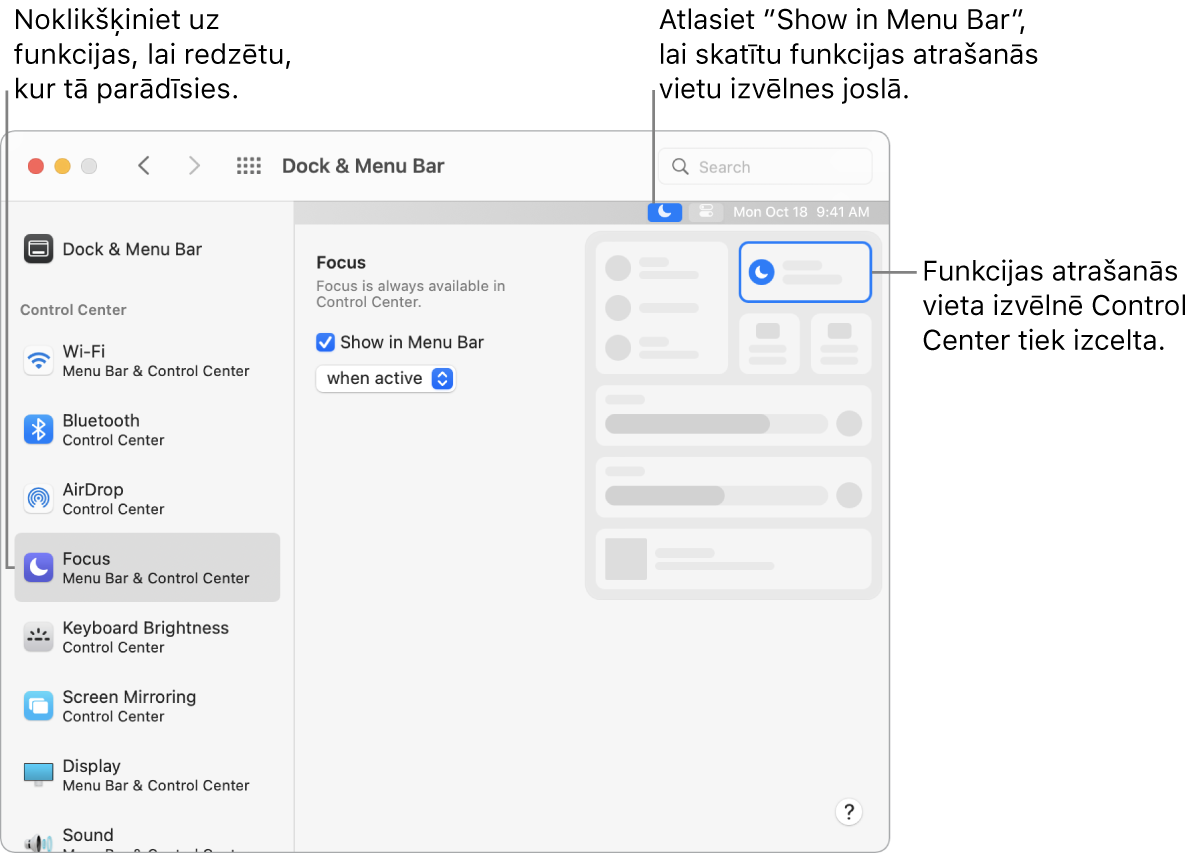Select Wi-Fi in the sidebar

click(x=147, y=361)
